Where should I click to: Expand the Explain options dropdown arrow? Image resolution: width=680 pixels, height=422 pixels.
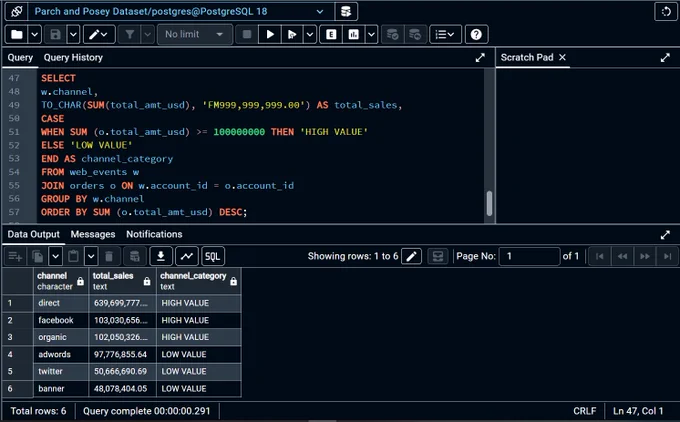coord(371,34)
